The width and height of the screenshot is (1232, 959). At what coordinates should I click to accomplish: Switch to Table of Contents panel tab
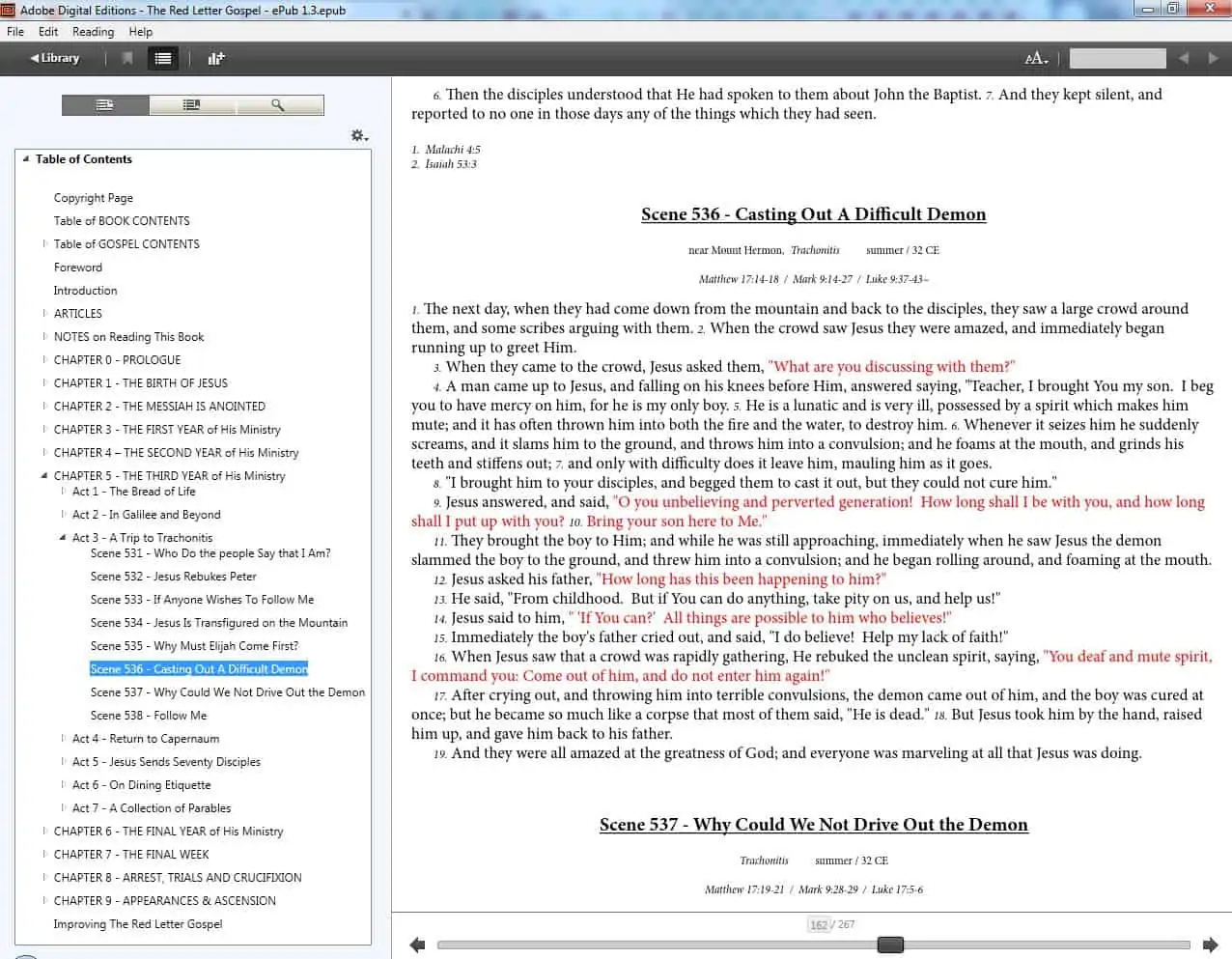pos(105,104)
